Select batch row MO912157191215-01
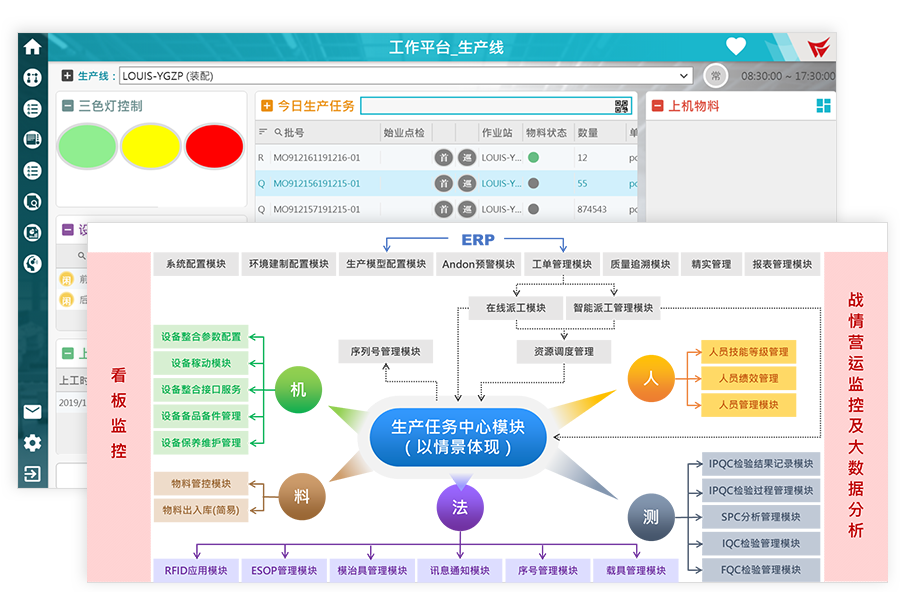The height and width of the screenshot is (608, 902). 316,210
